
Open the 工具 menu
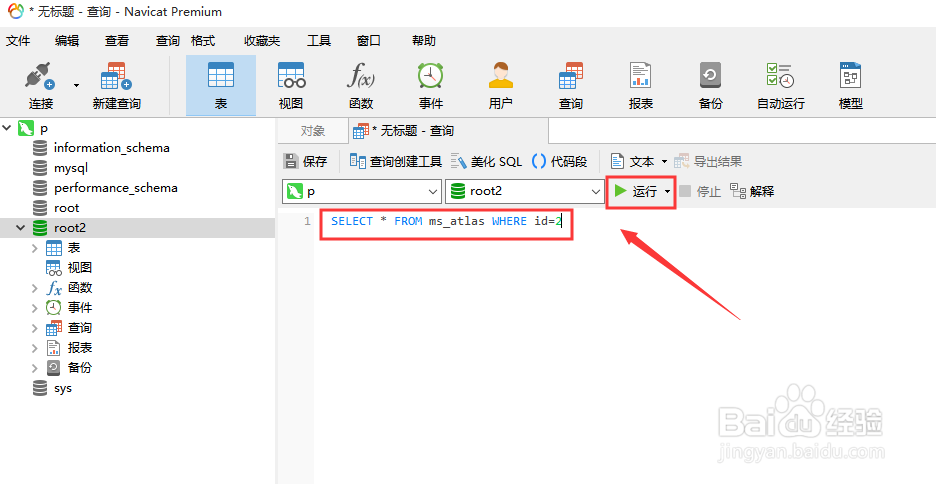319,41
